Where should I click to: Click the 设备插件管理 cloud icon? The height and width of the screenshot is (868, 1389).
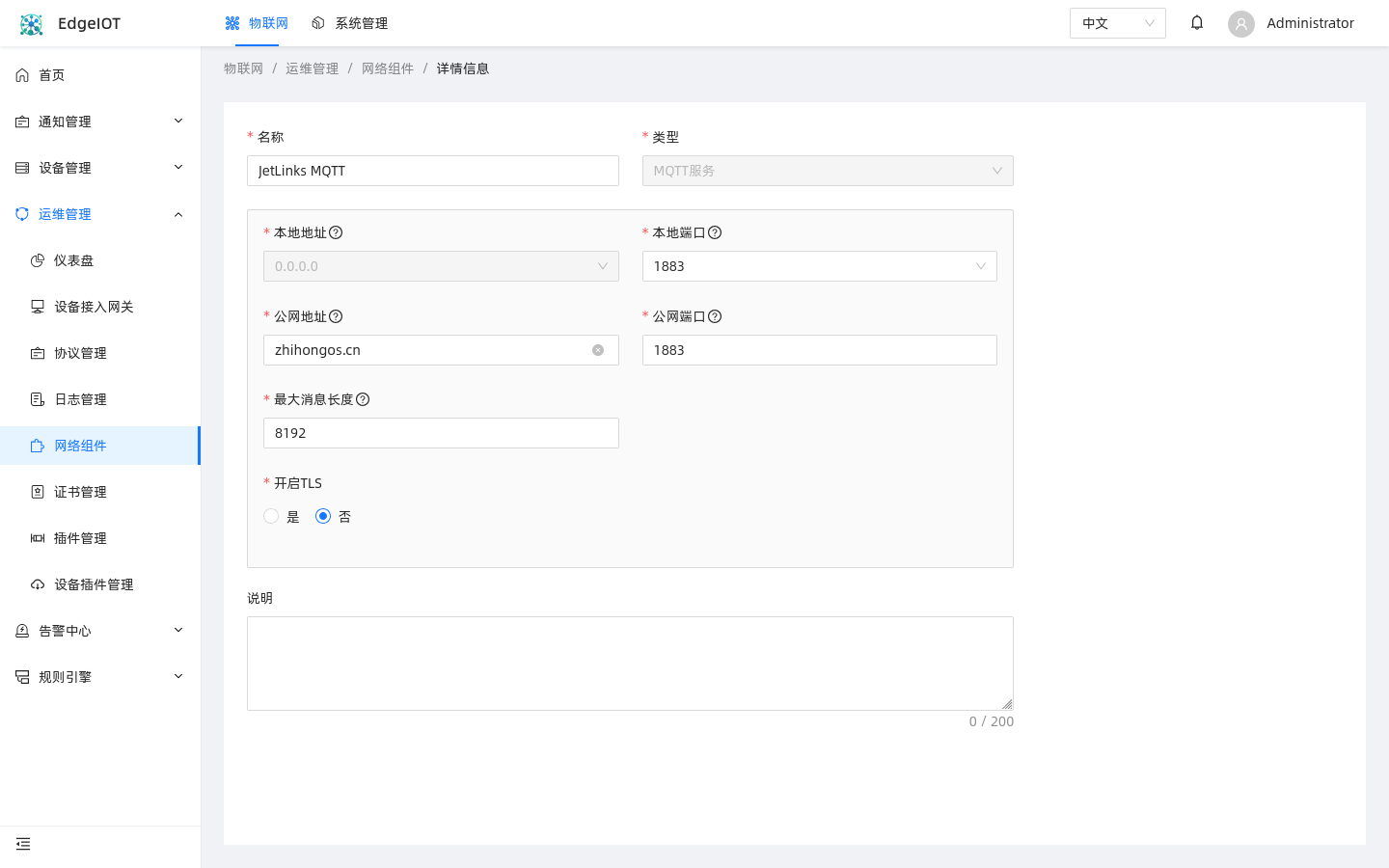(38, 584)
